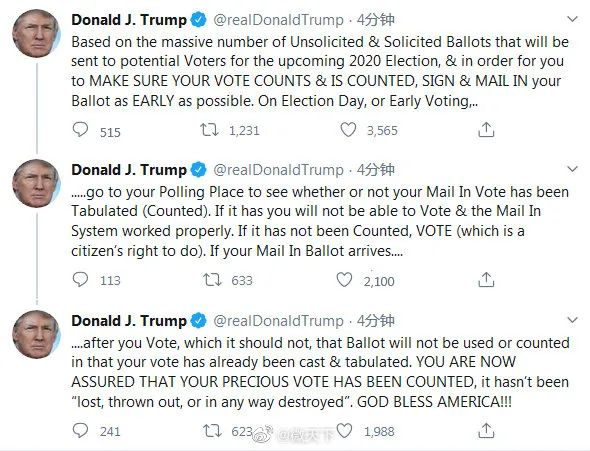View the avatar beside the Polling Place tweet
Screen dimensions: 590x451
pos(36,183)
